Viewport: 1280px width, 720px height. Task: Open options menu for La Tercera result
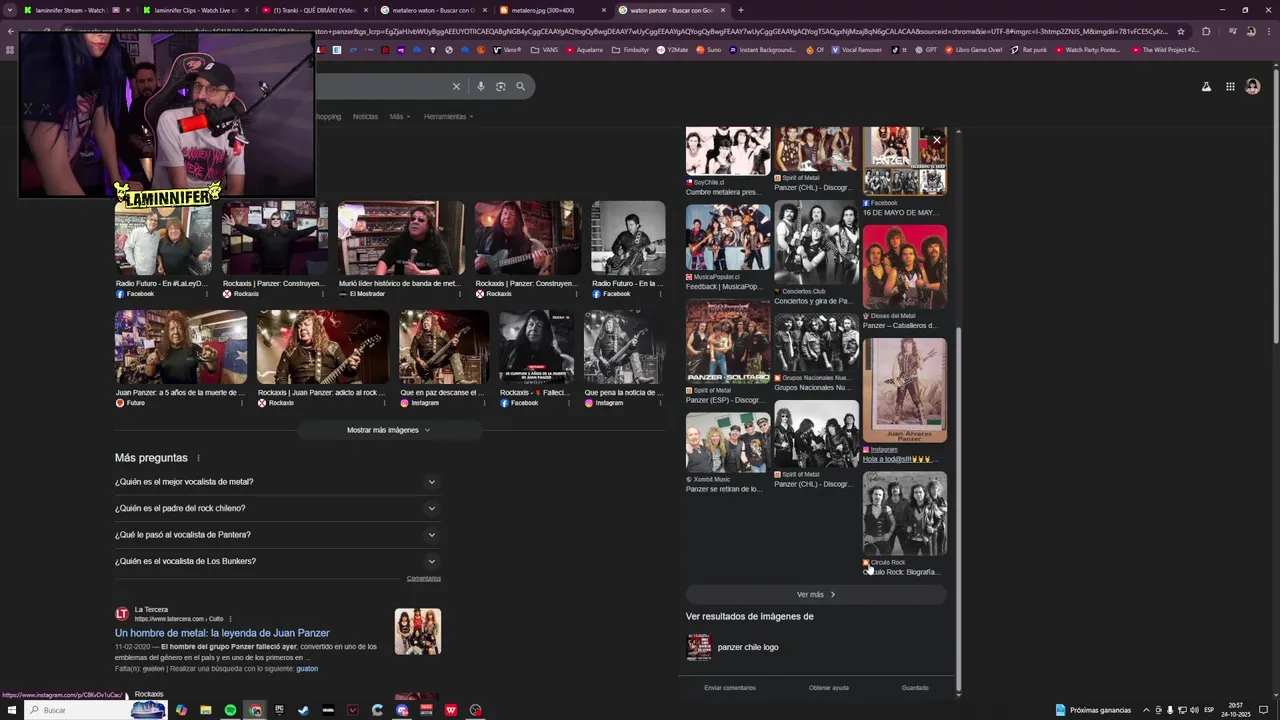point(230,619)
